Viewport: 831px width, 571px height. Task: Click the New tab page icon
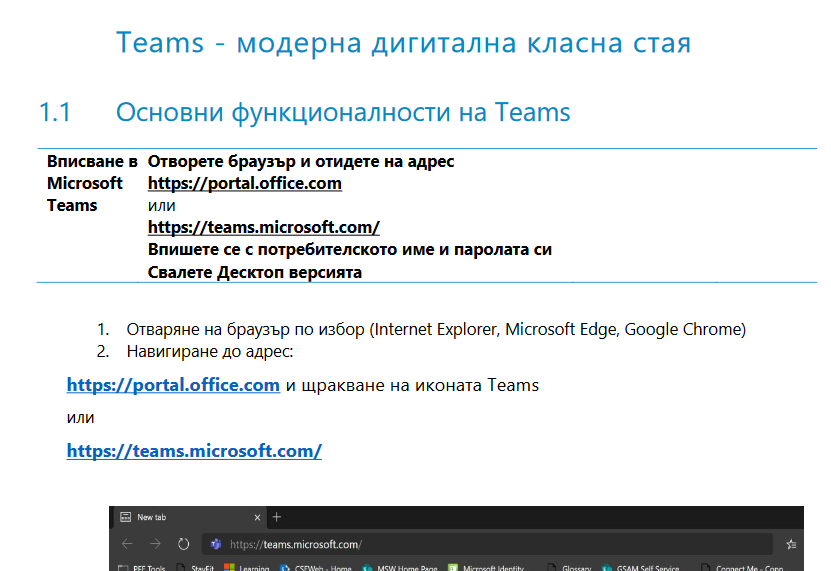(x=126, y=517)
